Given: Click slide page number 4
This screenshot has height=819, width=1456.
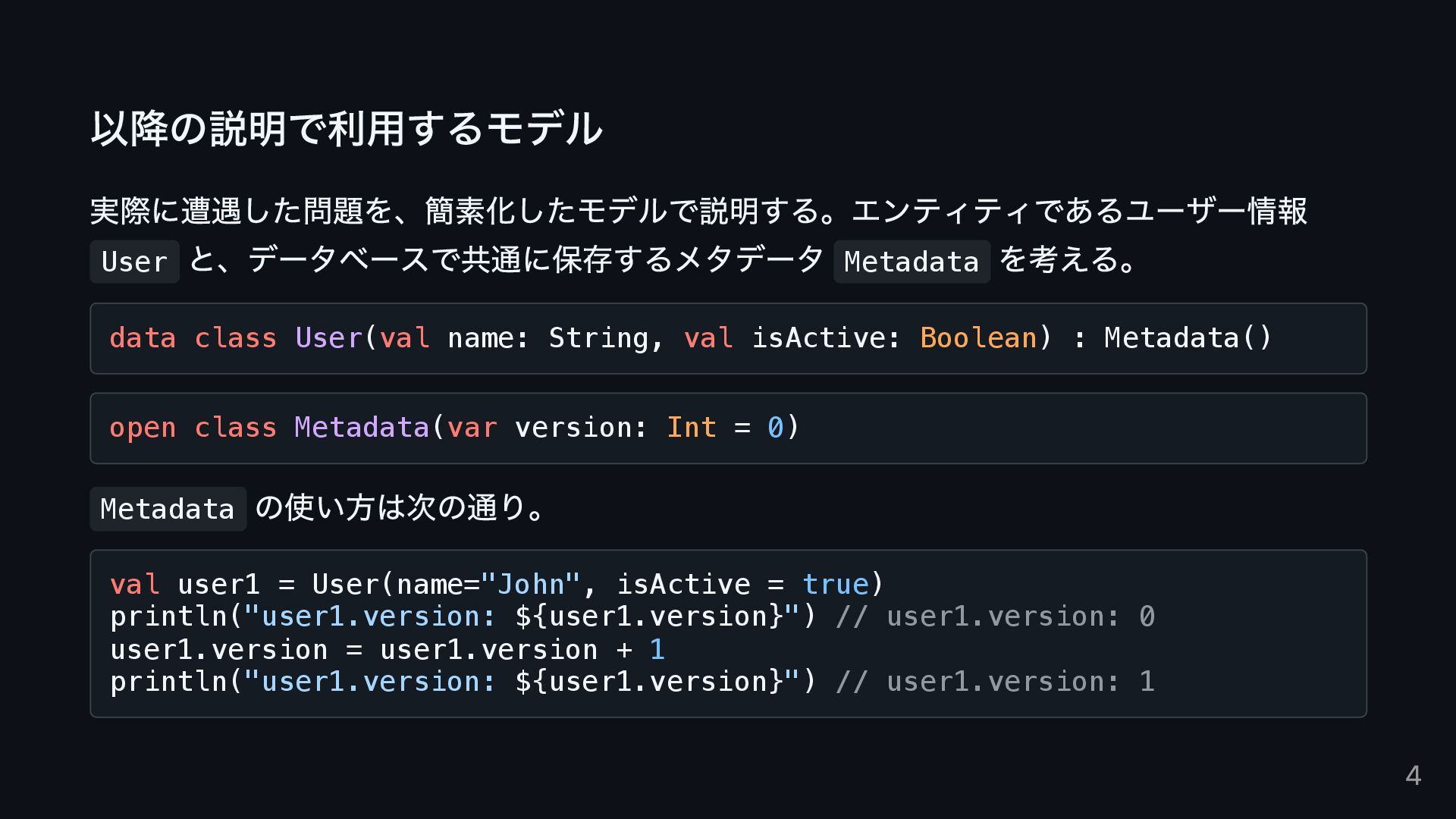Looking at the screenshot, I should [1413, 776].
